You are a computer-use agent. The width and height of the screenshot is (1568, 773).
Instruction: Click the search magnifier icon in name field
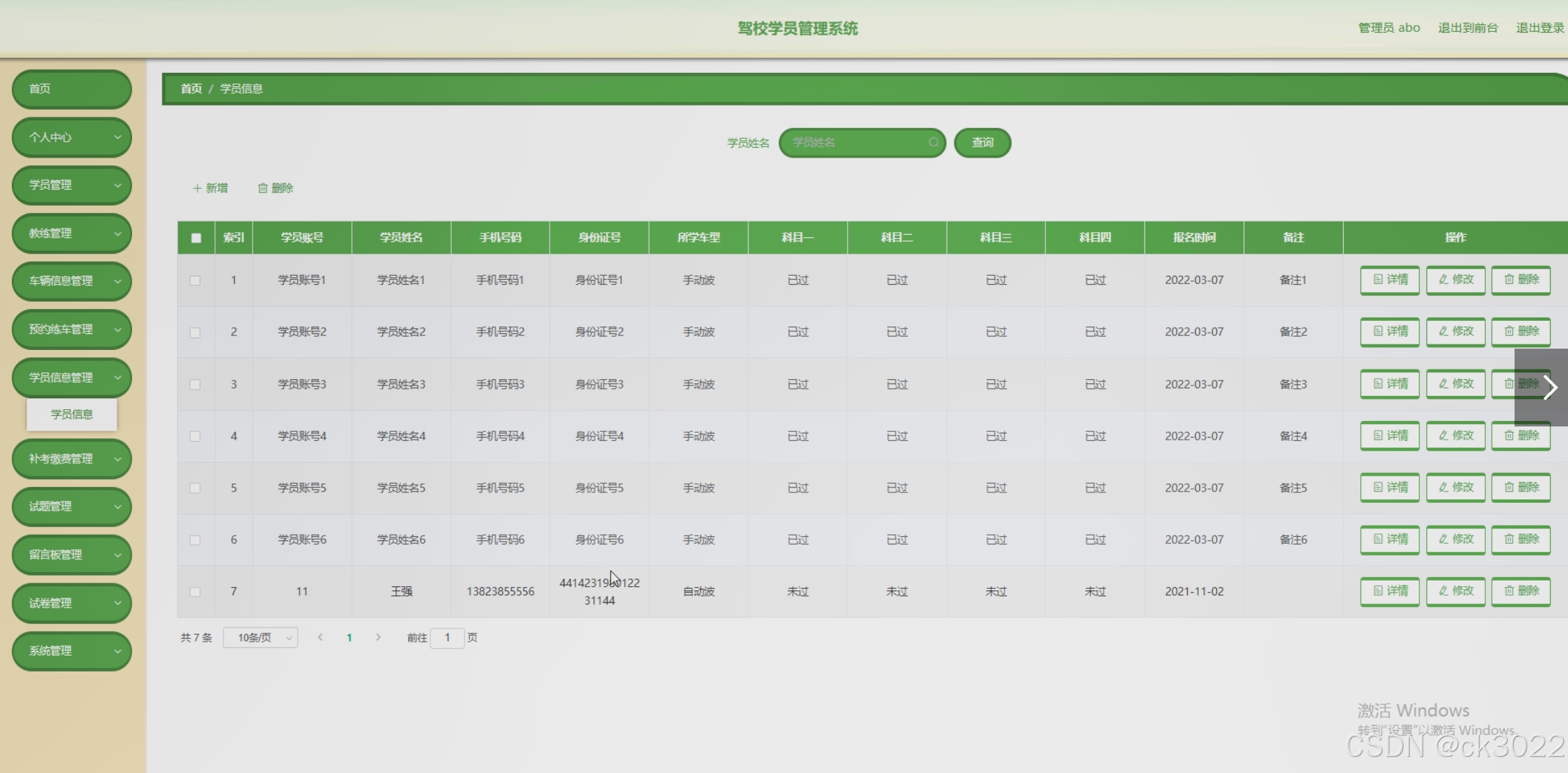coord(933,142)
